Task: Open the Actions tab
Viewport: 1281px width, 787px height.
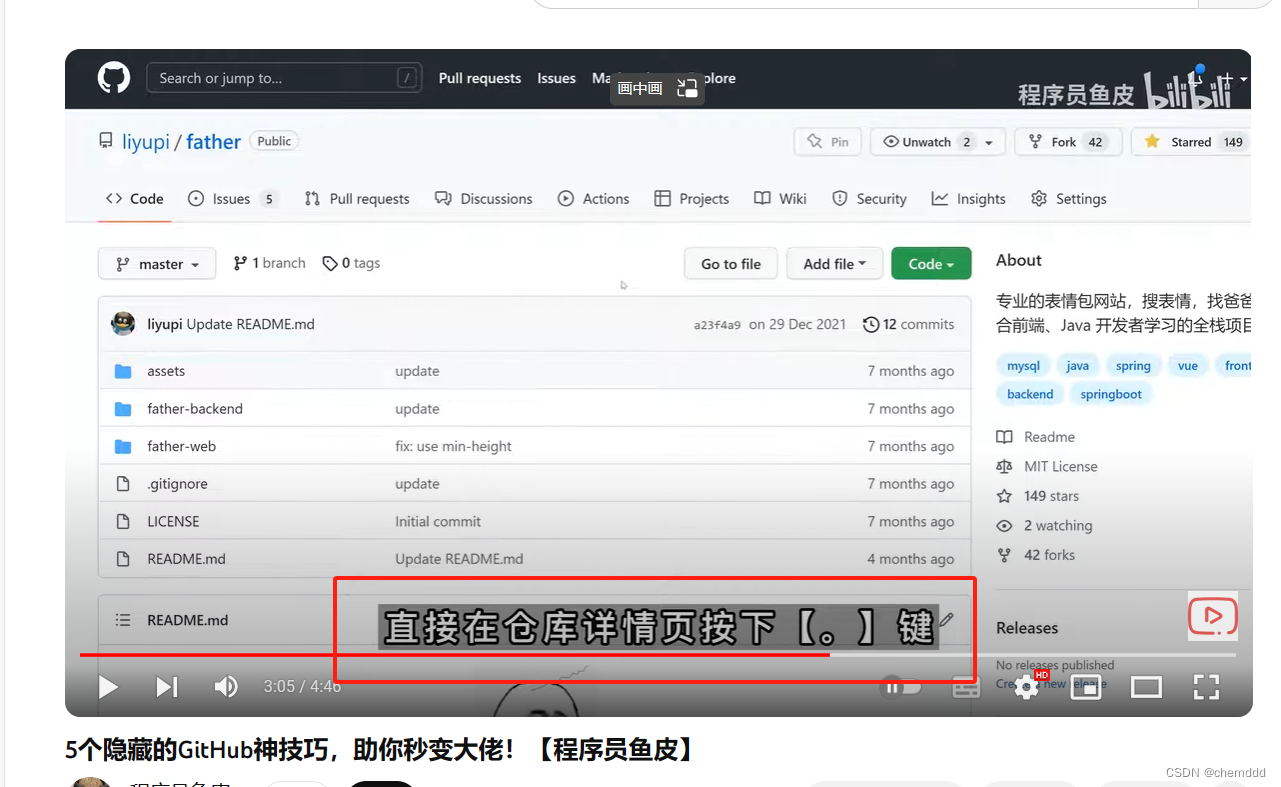Action: point(594,199)
